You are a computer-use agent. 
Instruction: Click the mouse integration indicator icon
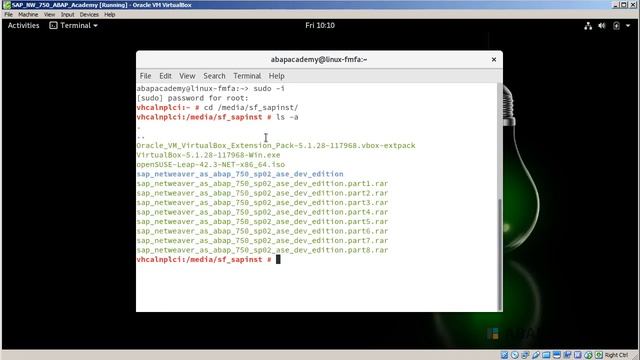point(588,355)
